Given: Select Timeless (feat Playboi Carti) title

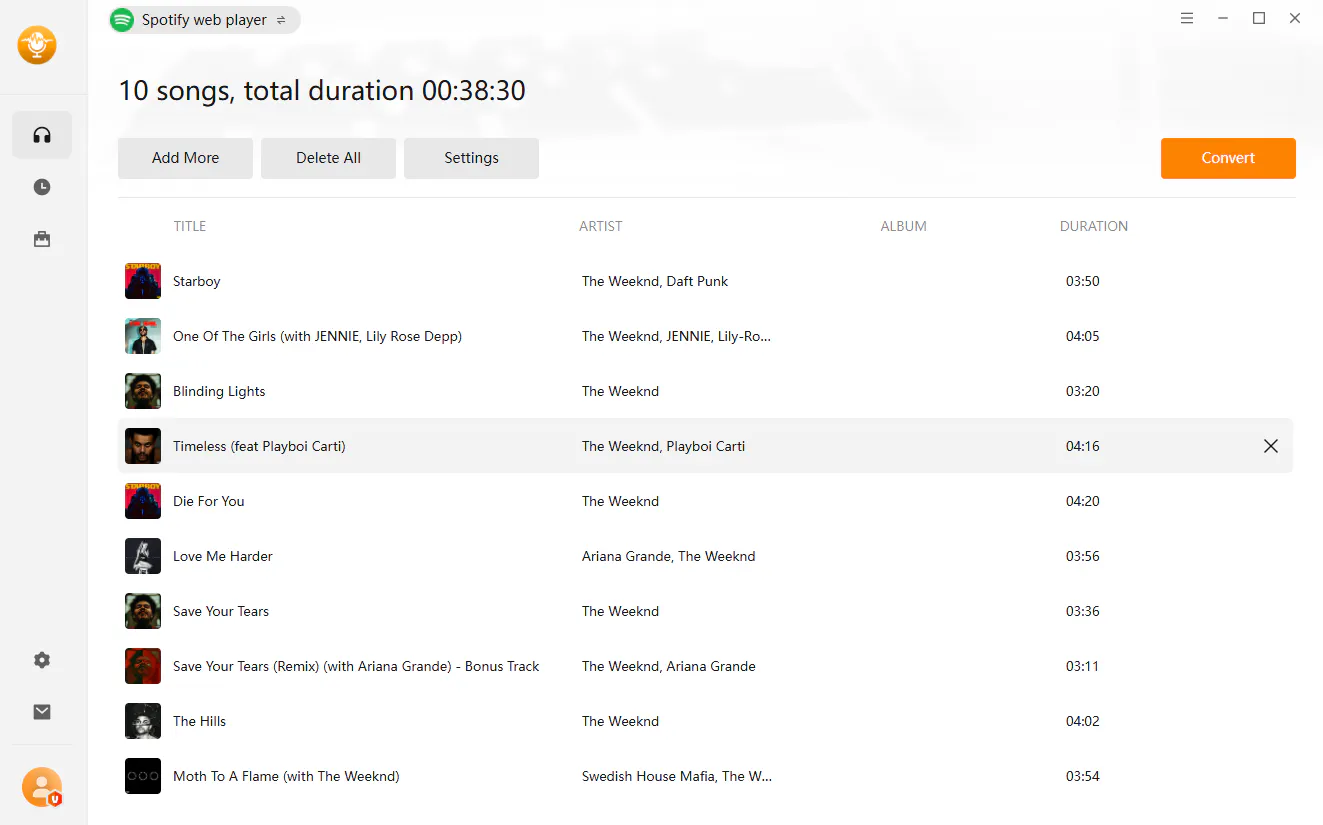Looking at the screenshot, I should 259,446.
